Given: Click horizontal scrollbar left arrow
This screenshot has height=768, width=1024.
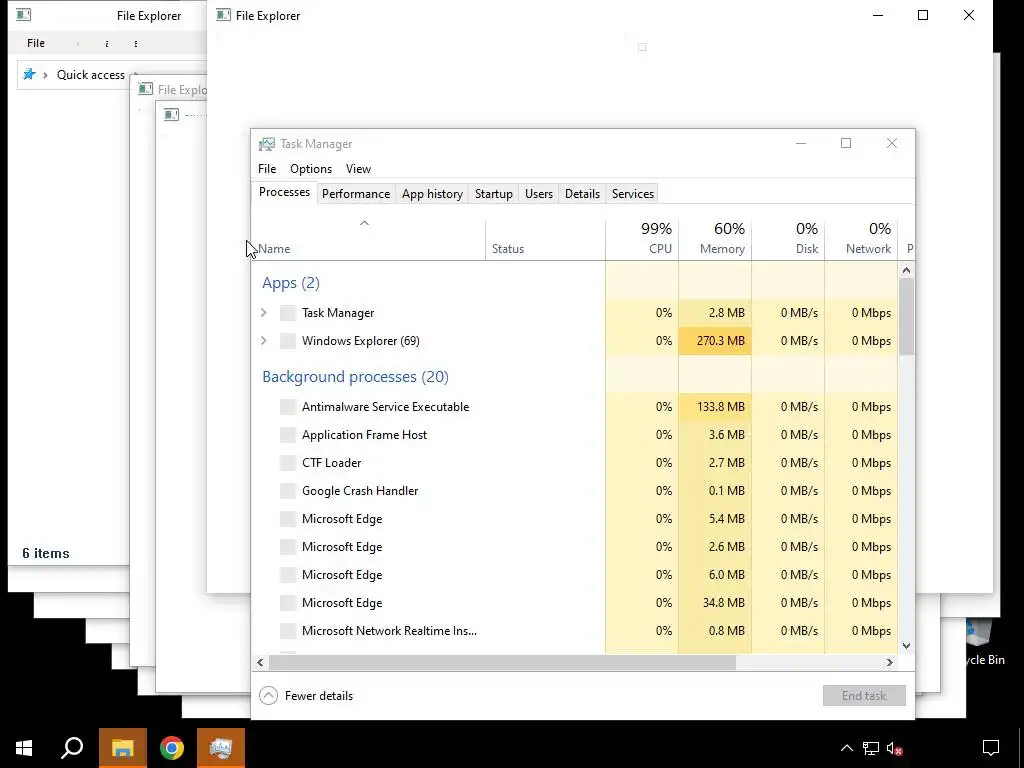Looking at the screenshot, I should pyautogui.click(x=261, y=662).
